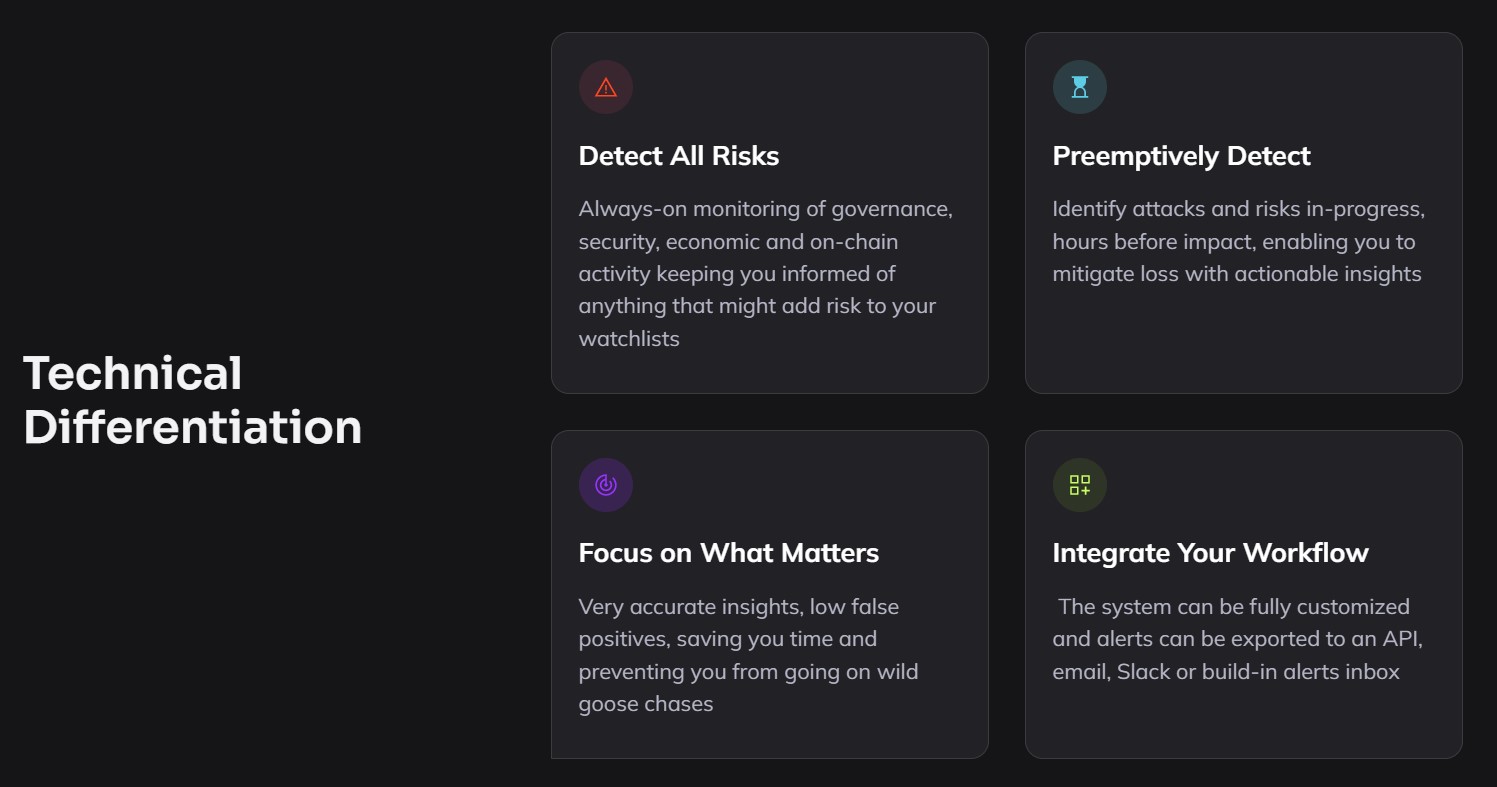This screenshot has width=1497, height=787.
Task: Select the Detect All Risks heading
Action: pyautogui.click(x=678, y=156)
